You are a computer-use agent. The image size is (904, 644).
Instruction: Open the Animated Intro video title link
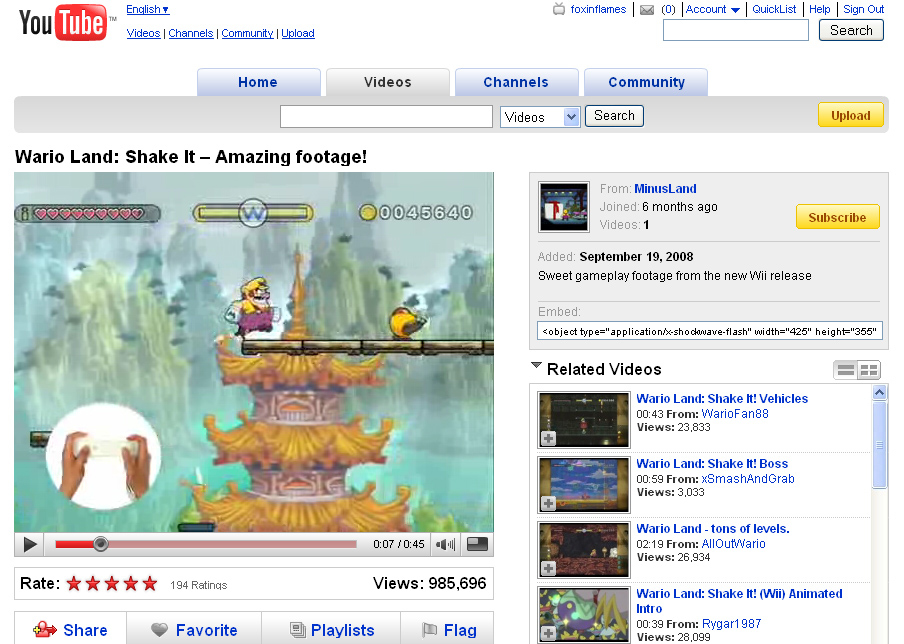(x=739, y=601)
